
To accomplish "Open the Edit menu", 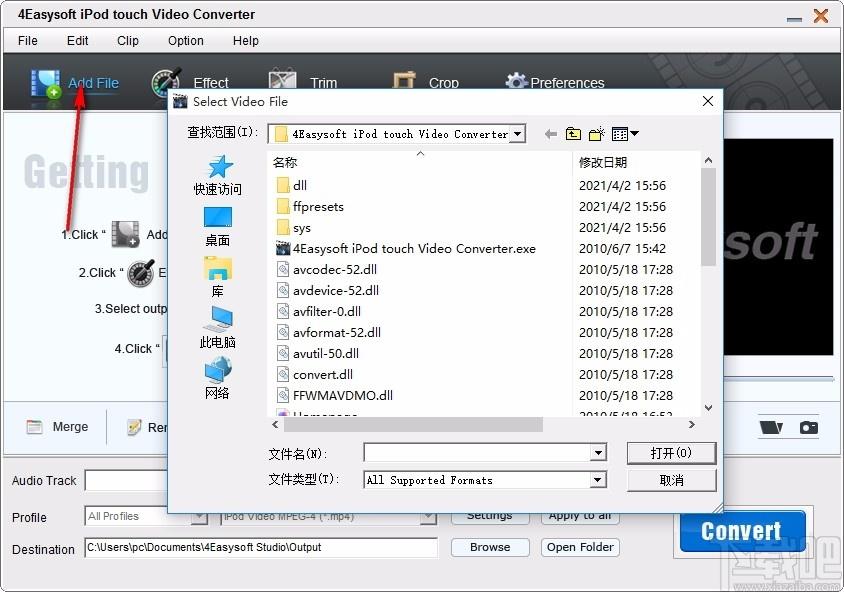I will coord(78,41).
